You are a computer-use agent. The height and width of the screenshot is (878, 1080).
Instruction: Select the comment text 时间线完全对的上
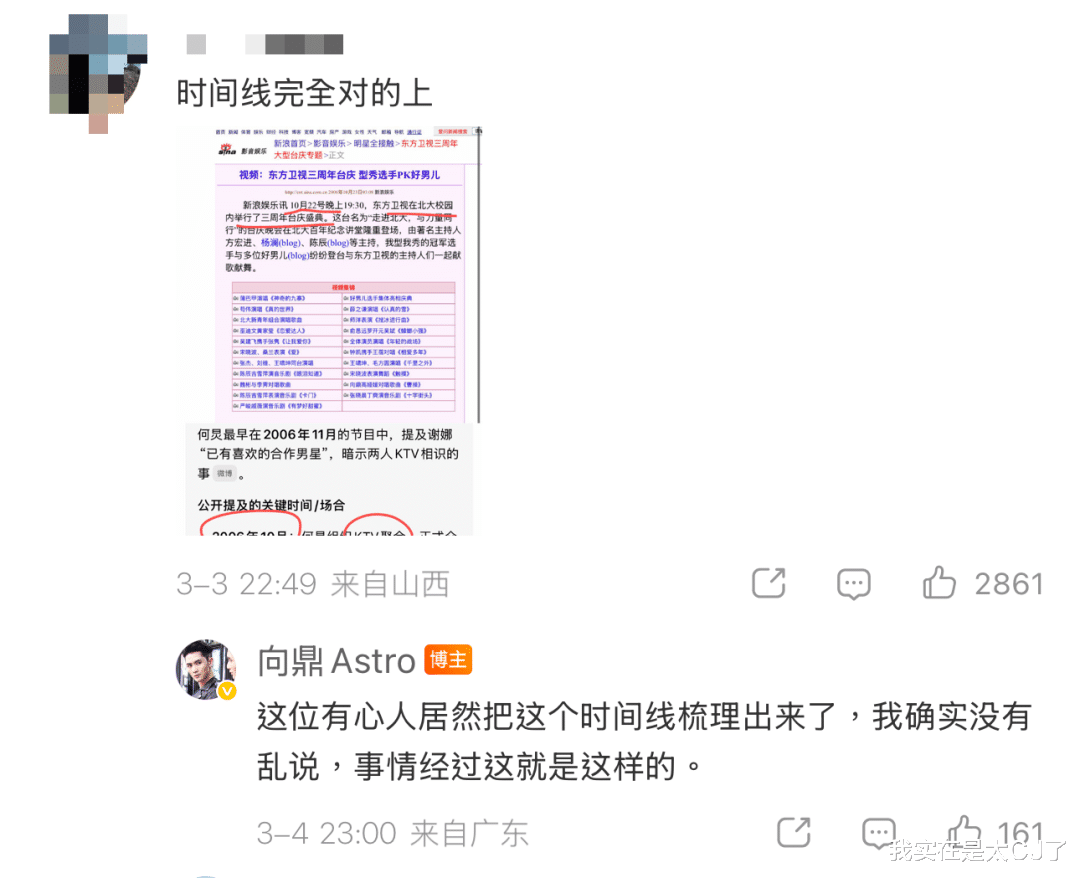[304, 92]
